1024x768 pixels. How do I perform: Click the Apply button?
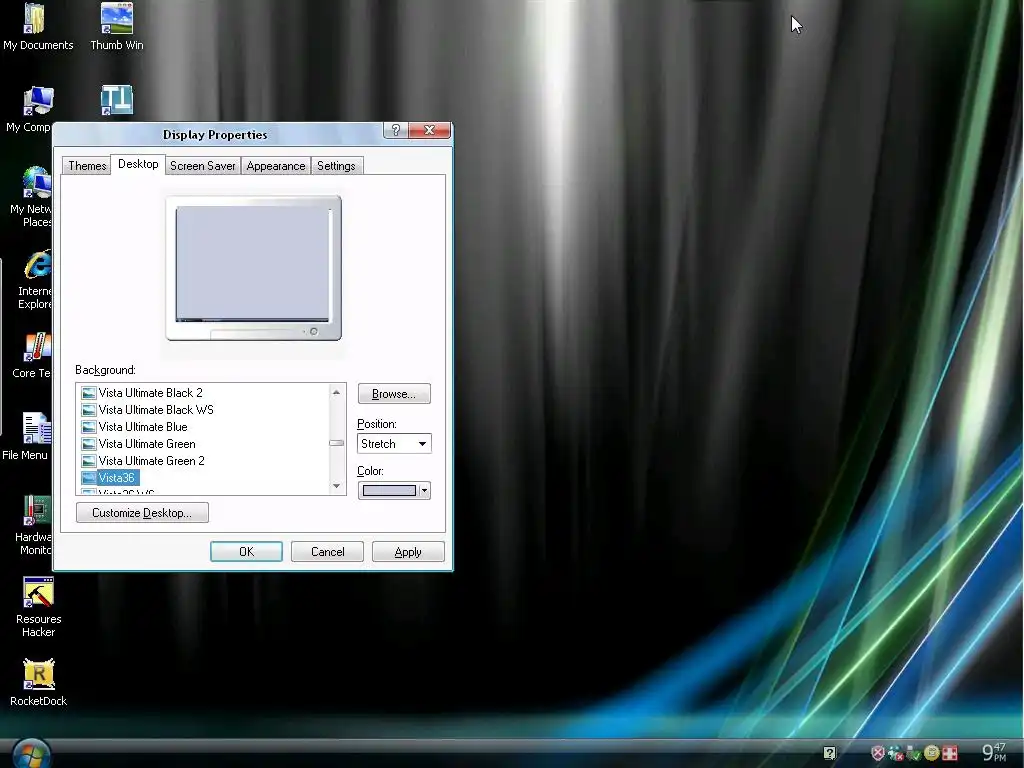coord(408,552)
